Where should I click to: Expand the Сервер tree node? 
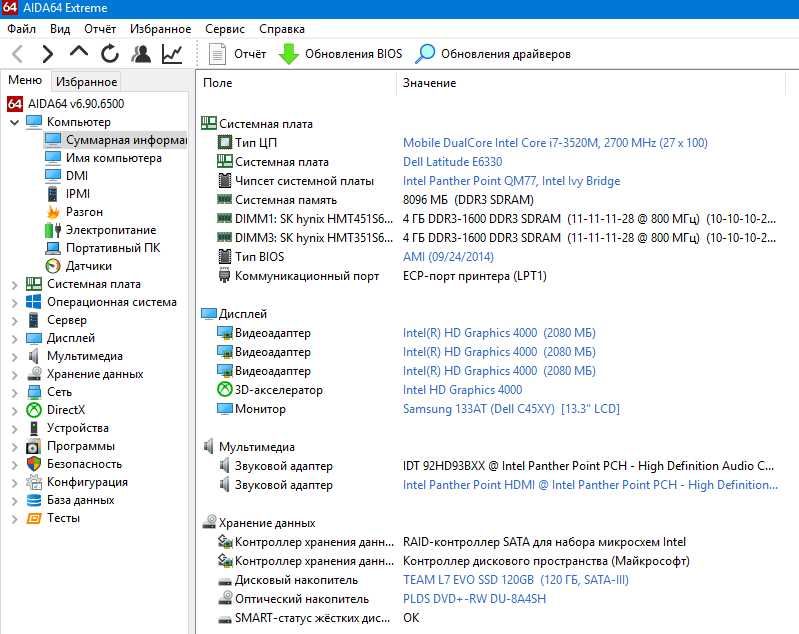[14, 321]
